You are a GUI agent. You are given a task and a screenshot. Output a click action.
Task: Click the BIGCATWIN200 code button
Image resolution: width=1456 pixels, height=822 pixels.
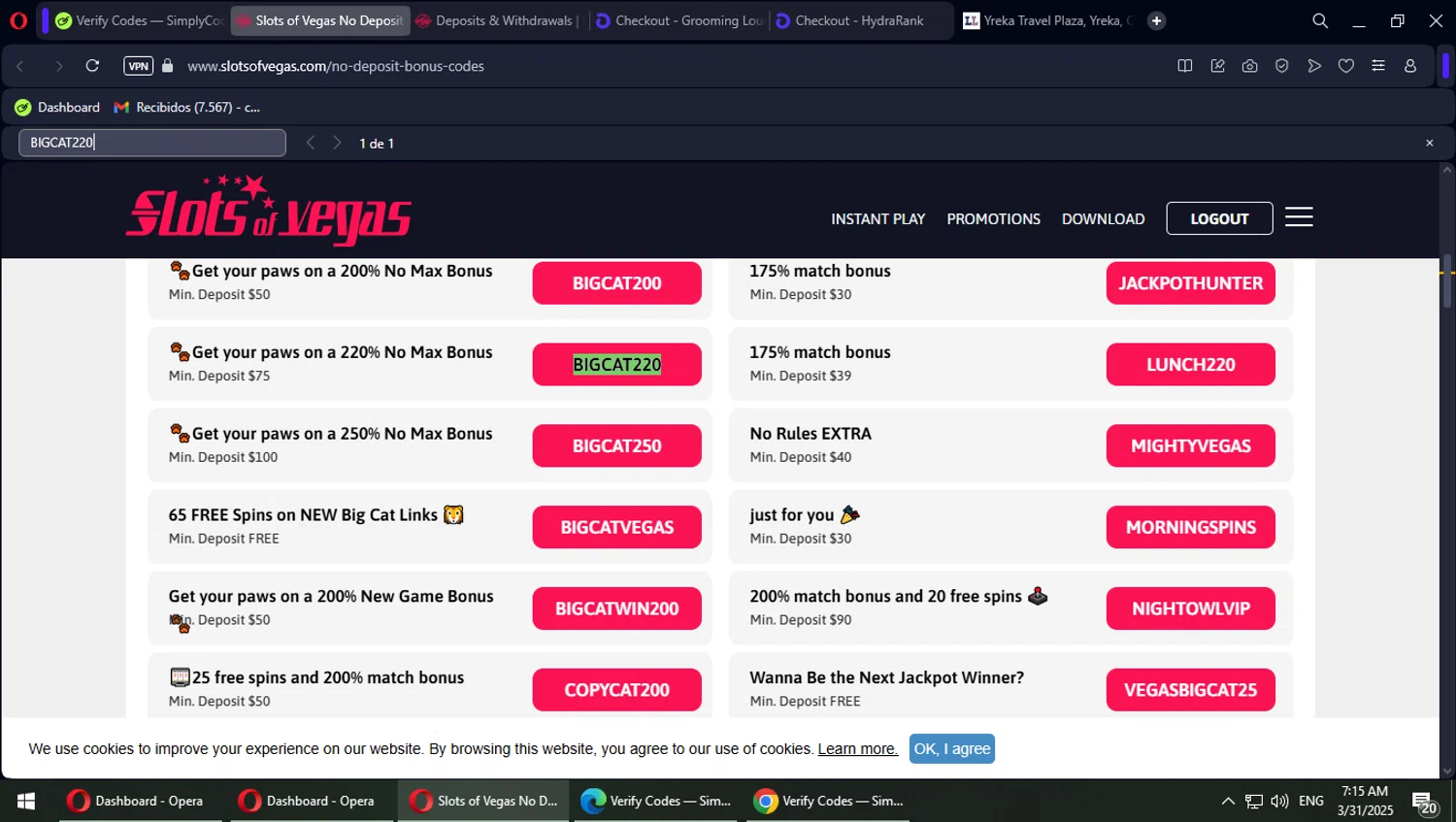point(616,609)
